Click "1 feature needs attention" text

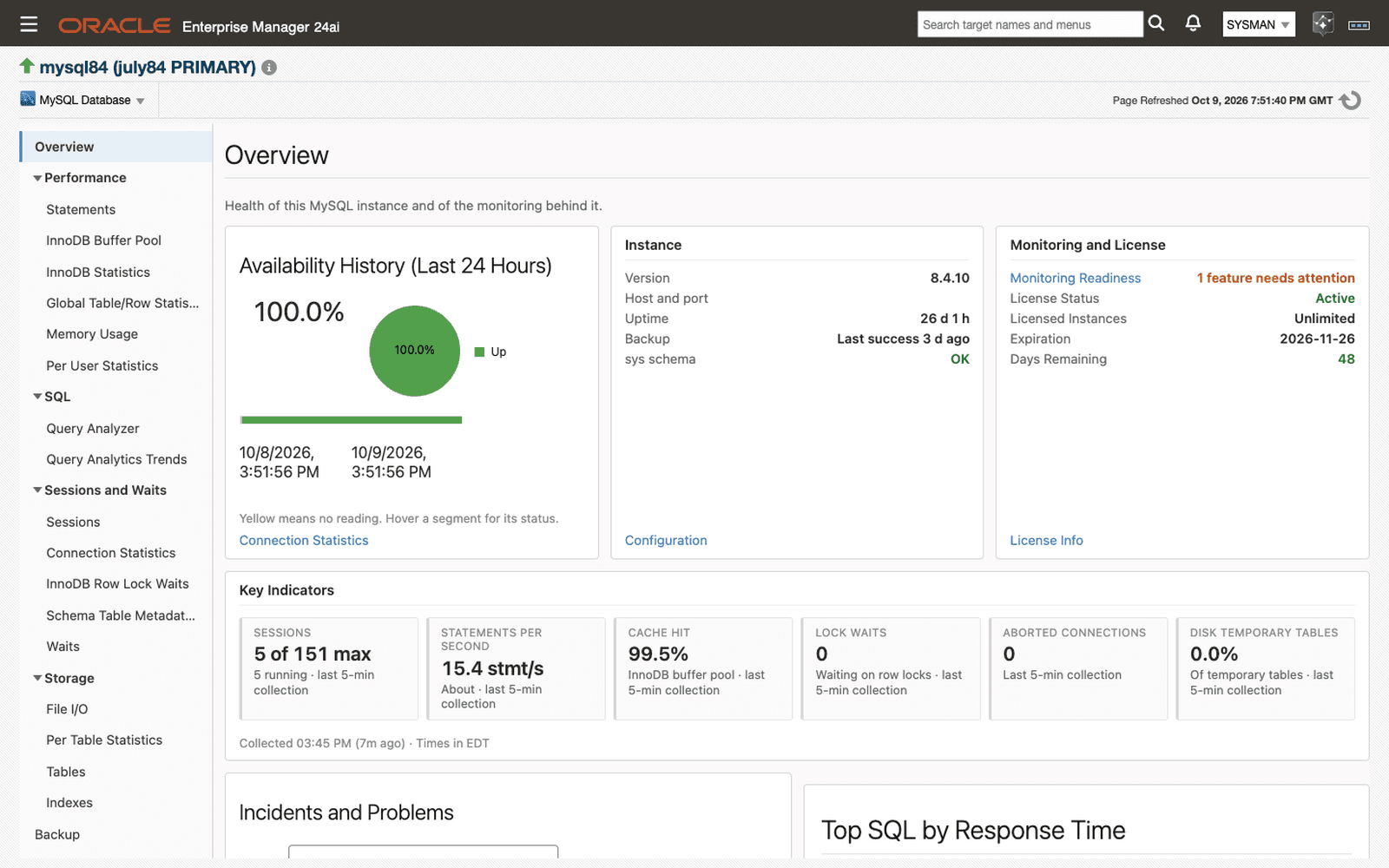pyautogui.click(x=1275, y=278)
